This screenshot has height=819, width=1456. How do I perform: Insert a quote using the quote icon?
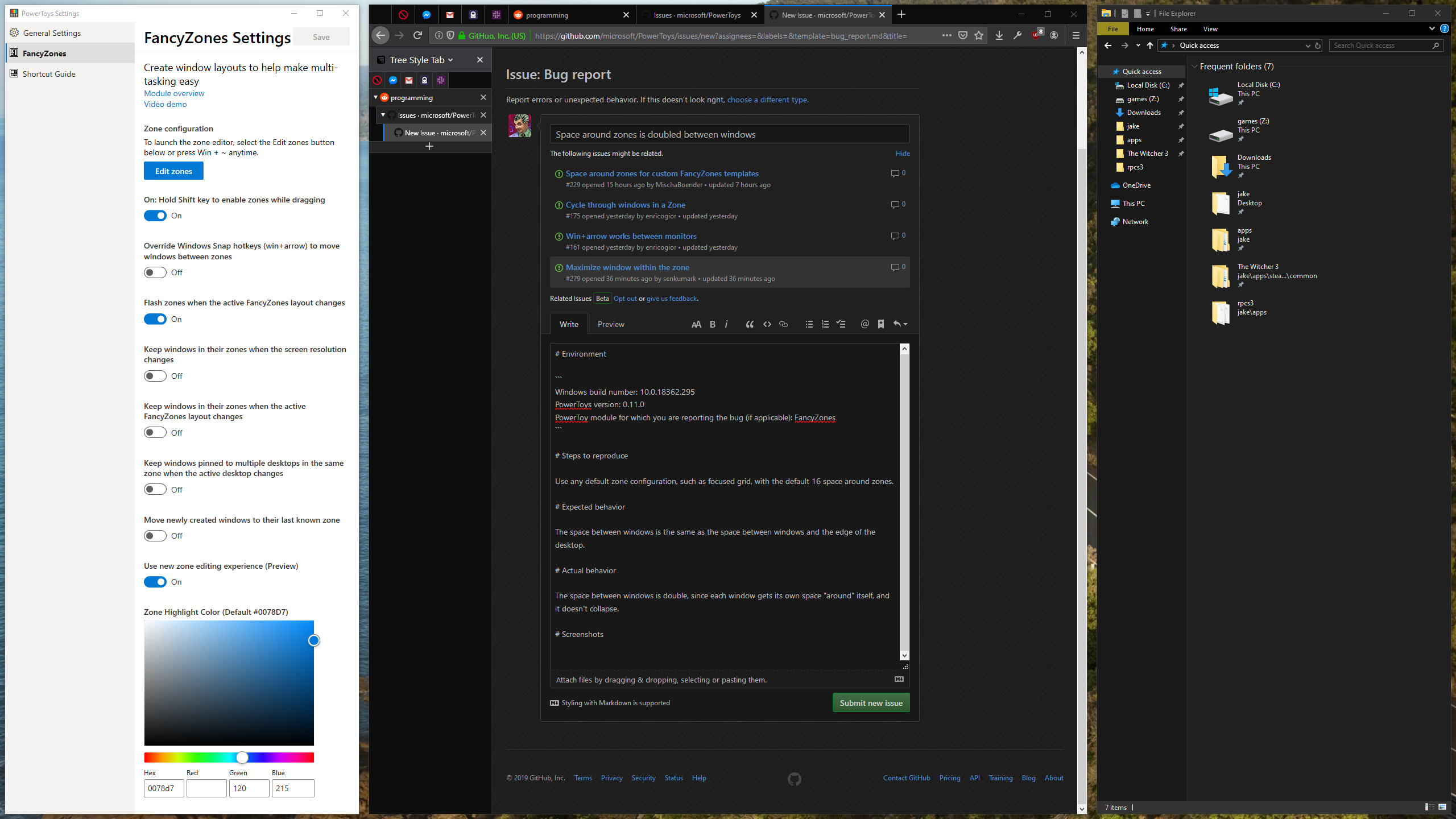point(750,324)
